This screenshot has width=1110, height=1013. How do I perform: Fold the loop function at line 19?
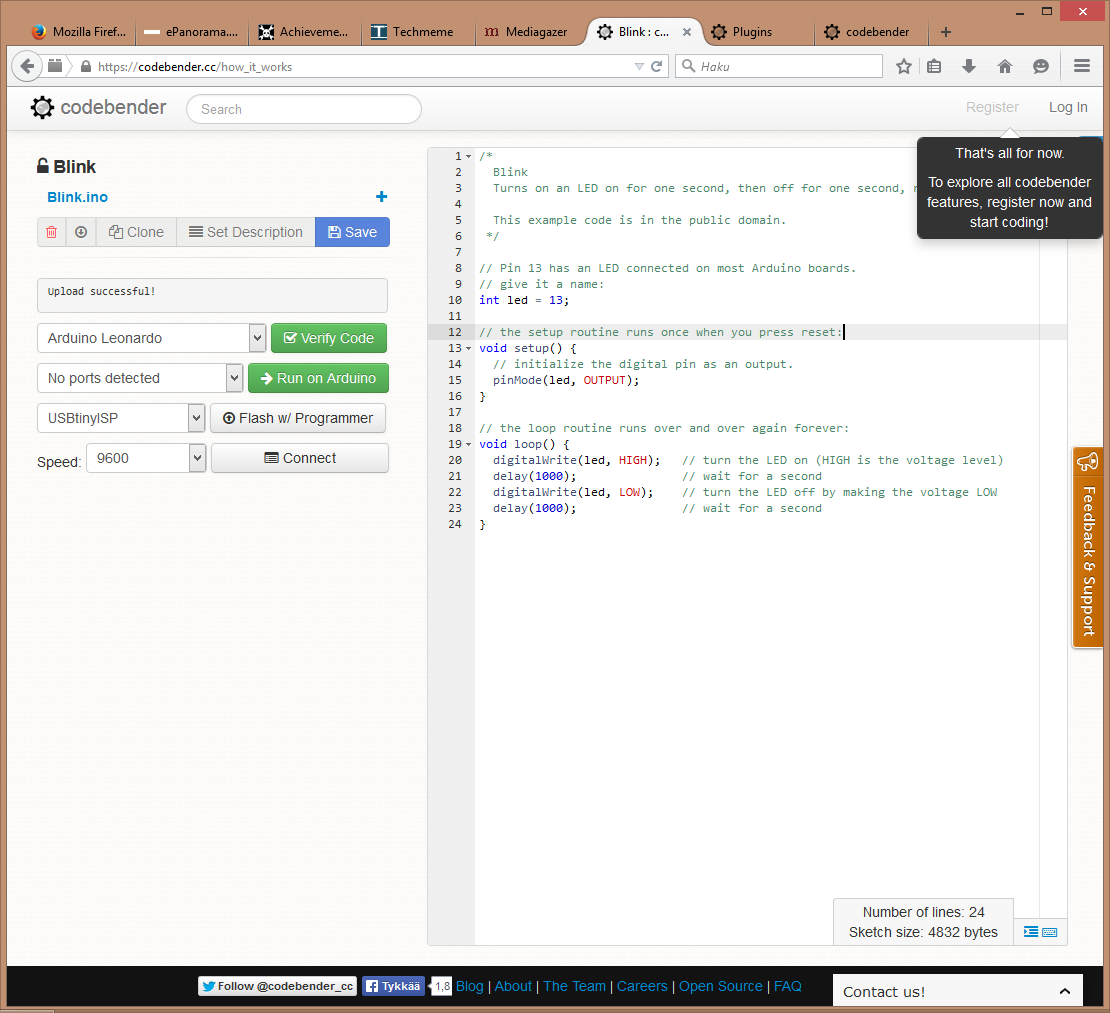click(x=469, y=445)
